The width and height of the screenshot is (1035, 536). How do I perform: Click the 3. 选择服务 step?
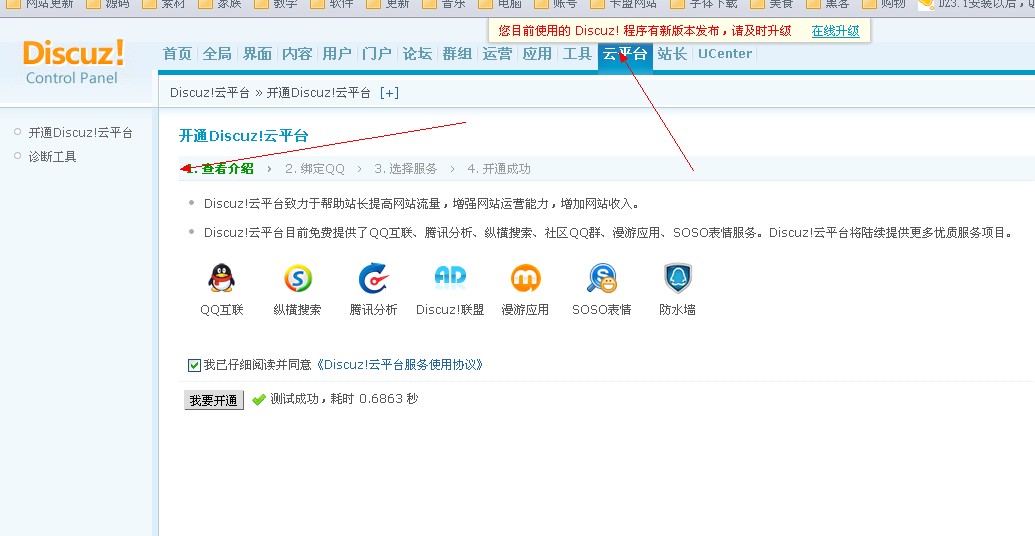tap(406, 169)
